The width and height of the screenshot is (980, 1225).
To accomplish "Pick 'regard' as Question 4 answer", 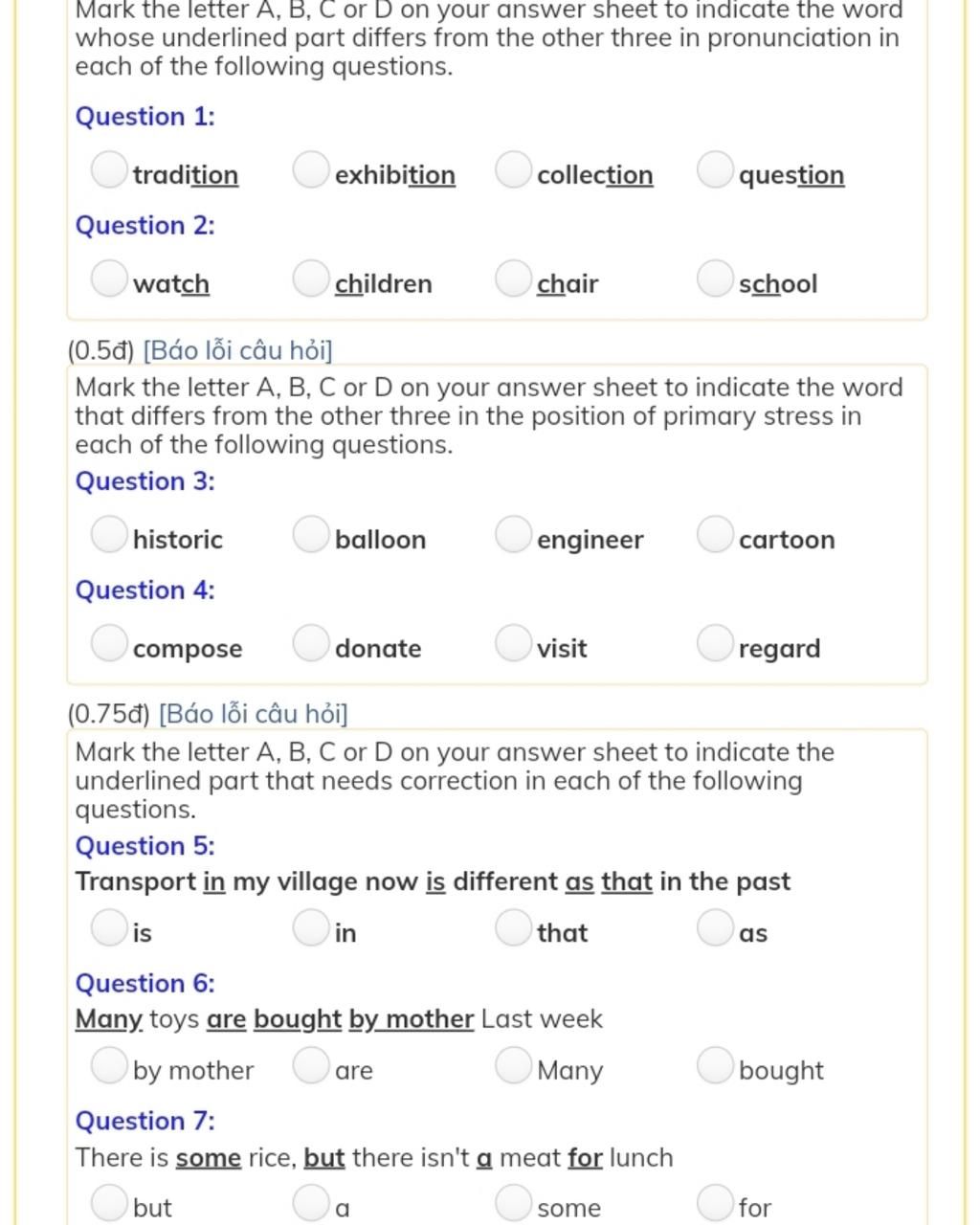I will point(715,643).
